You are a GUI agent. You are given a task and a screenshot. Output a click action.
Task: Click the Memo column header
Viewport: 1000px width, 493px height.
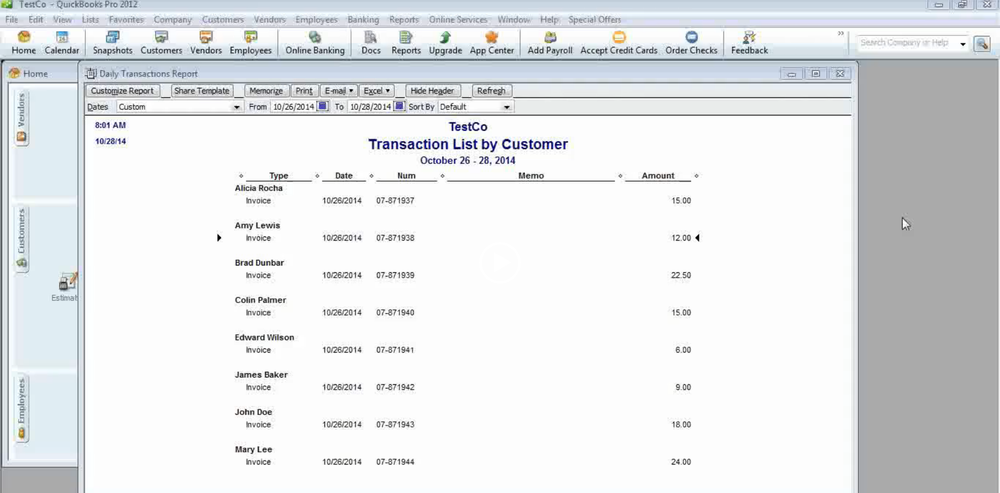point(531,176)
